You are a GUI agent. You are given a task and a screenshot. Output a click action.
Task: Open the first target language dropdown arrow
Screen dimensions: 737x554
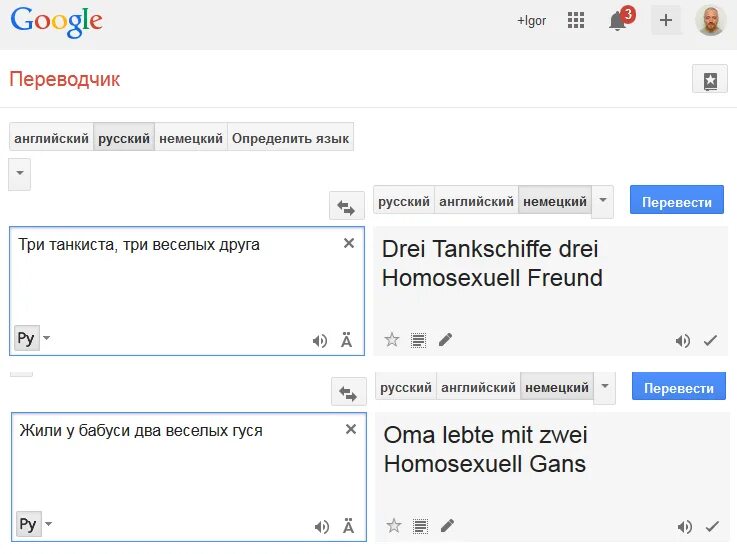point(603,201)
